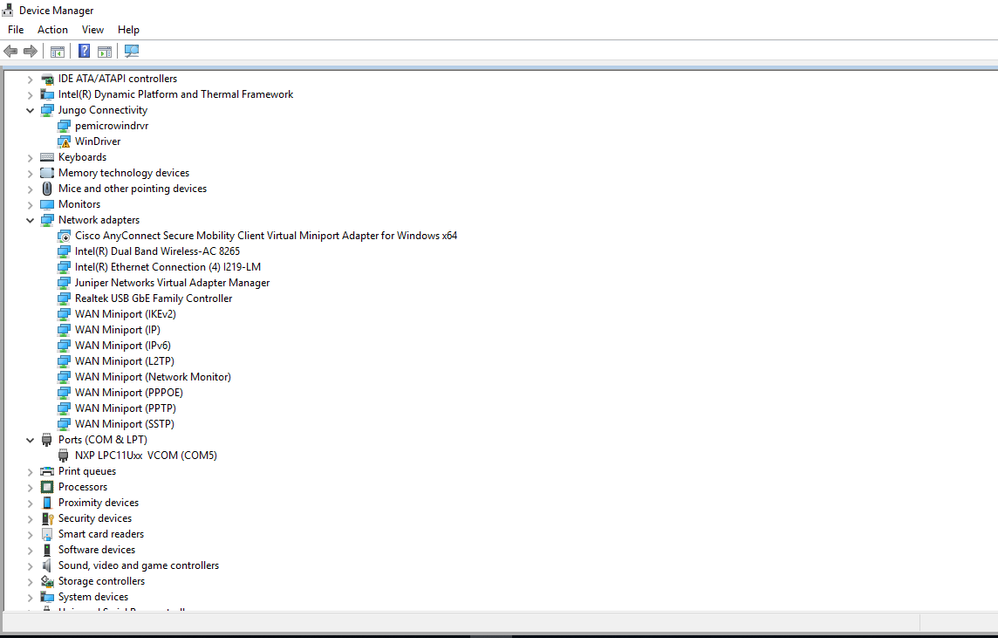Select WAN Miniport (IPv6)
The image size is (998, 638).
tap(123, 345)
